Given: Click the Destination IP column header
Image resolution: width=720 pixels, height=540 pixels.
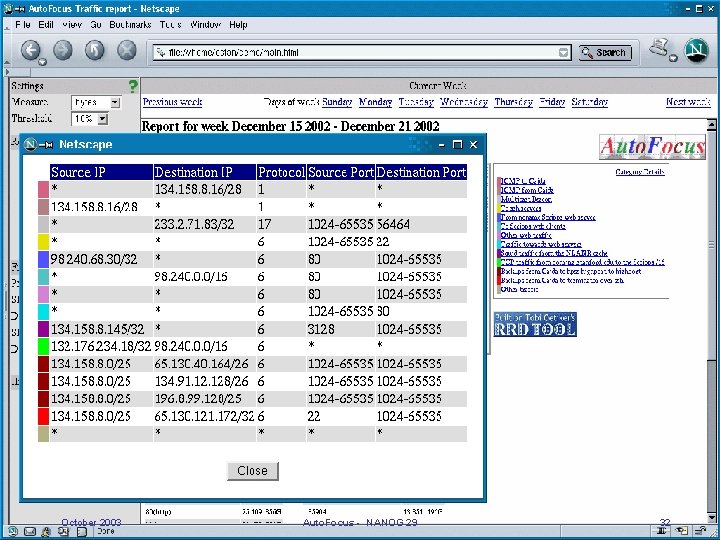Looking at the screenshot, I should [205, 172].
